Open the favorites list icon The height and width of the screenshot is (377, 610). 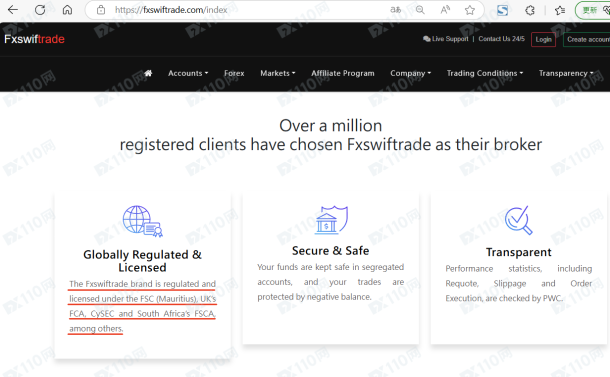pos(560,10)
